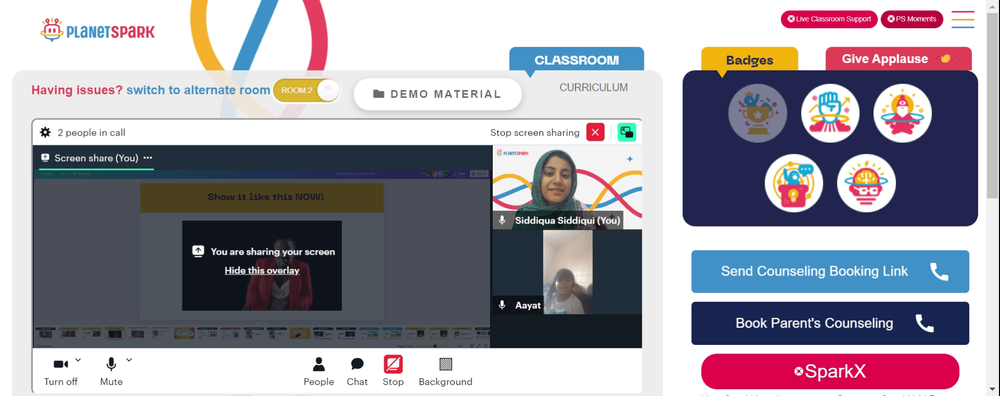Click the "Stop screen sharing" text label
This screenshot has height=396, width=1000.
pyautogui.click(x=534, y=133)
